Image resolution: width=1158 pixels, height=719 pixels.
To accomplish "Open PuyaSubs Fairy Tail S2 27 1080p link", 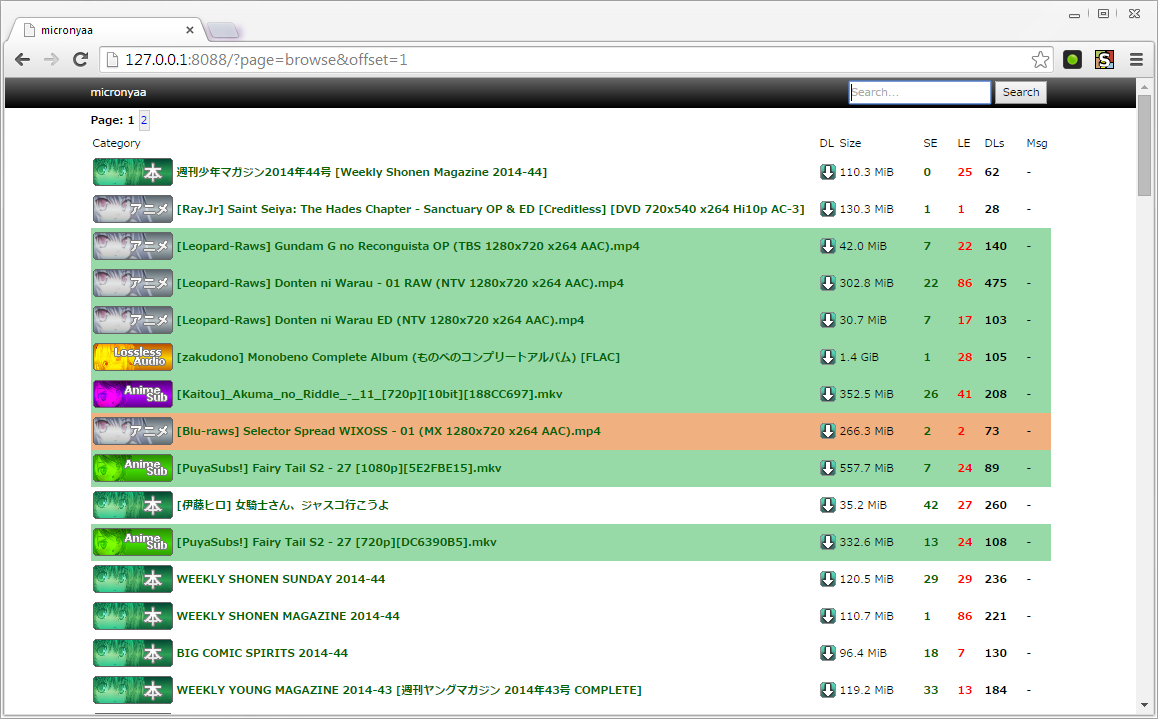I will 339,467.
